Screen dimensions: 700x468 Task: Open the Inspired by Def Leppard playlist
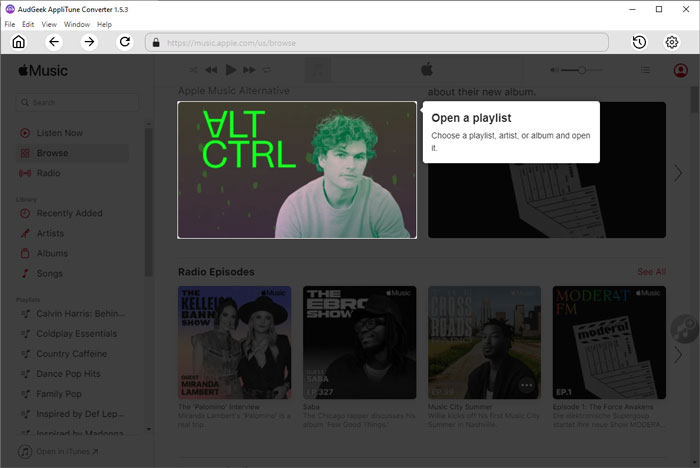[73, 414]
